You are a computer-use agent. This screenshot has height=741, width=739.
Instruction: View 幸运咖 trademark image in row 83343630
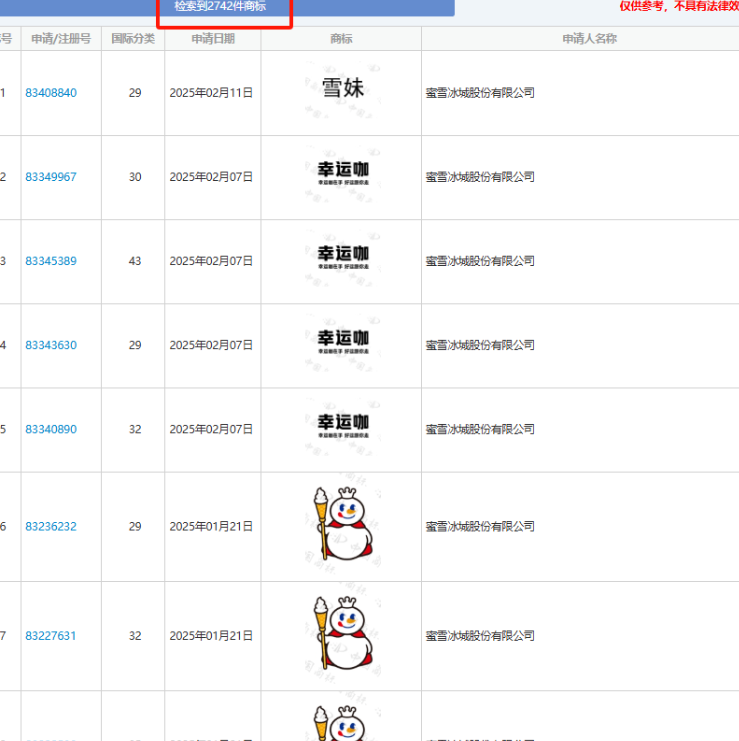(343, 341)
